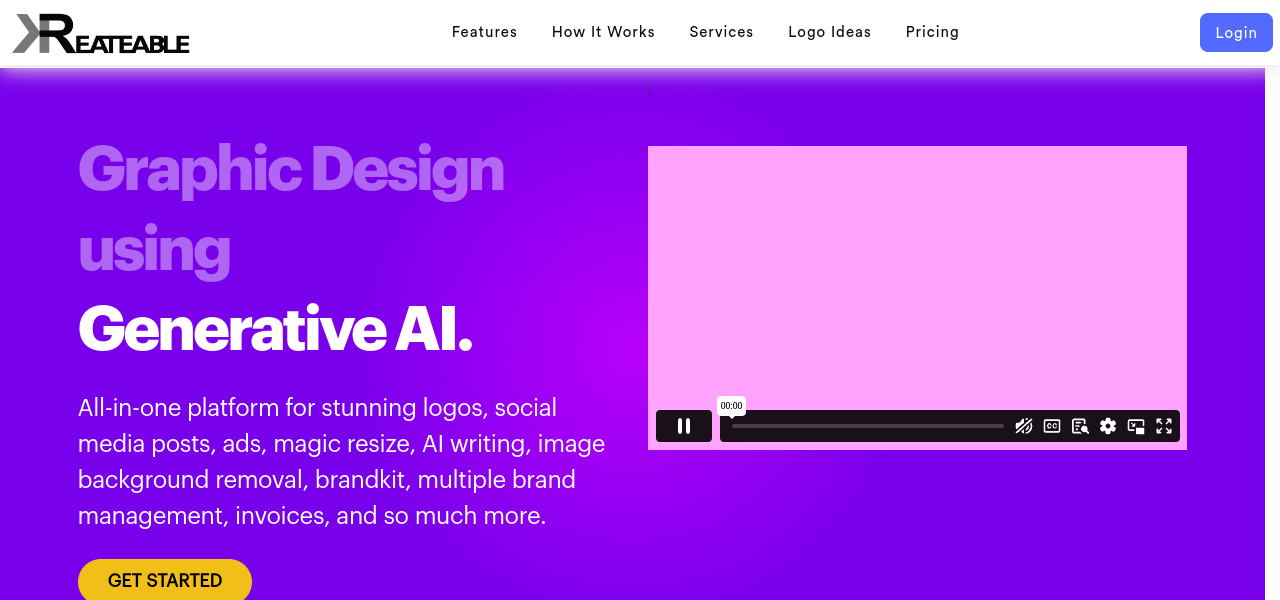
Task: Click the Kreateable logo
Action: coord(101,33)
